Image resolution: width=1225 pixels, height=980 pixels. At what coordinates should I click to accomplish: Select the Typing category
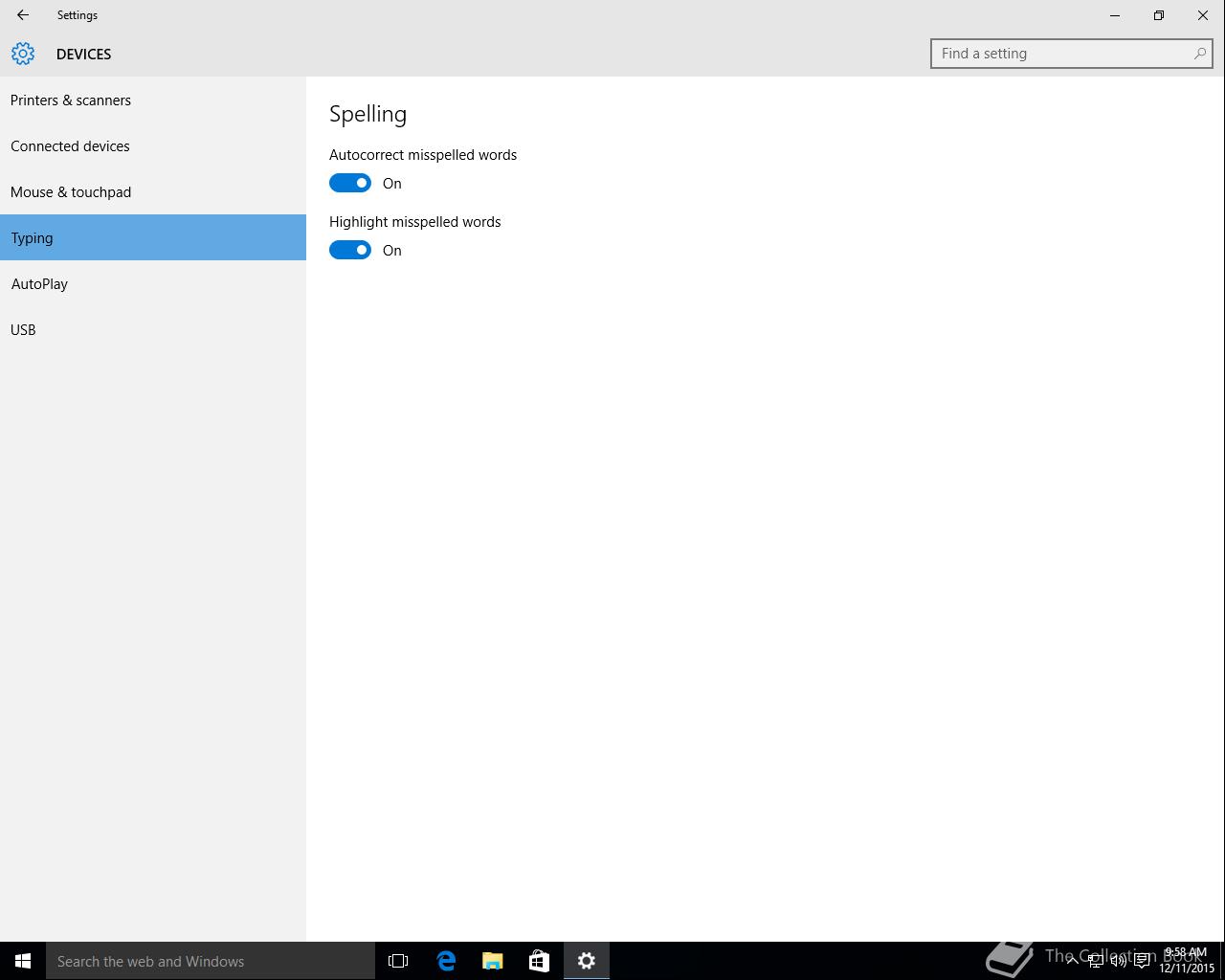(153, 237)
